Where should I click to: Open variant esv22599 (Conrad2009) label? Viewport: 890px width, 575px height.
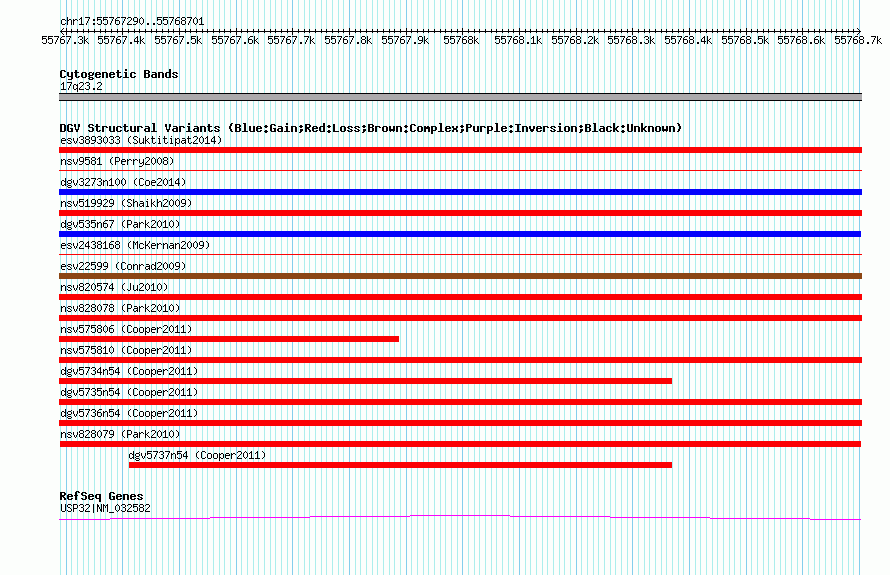(123, 266)
